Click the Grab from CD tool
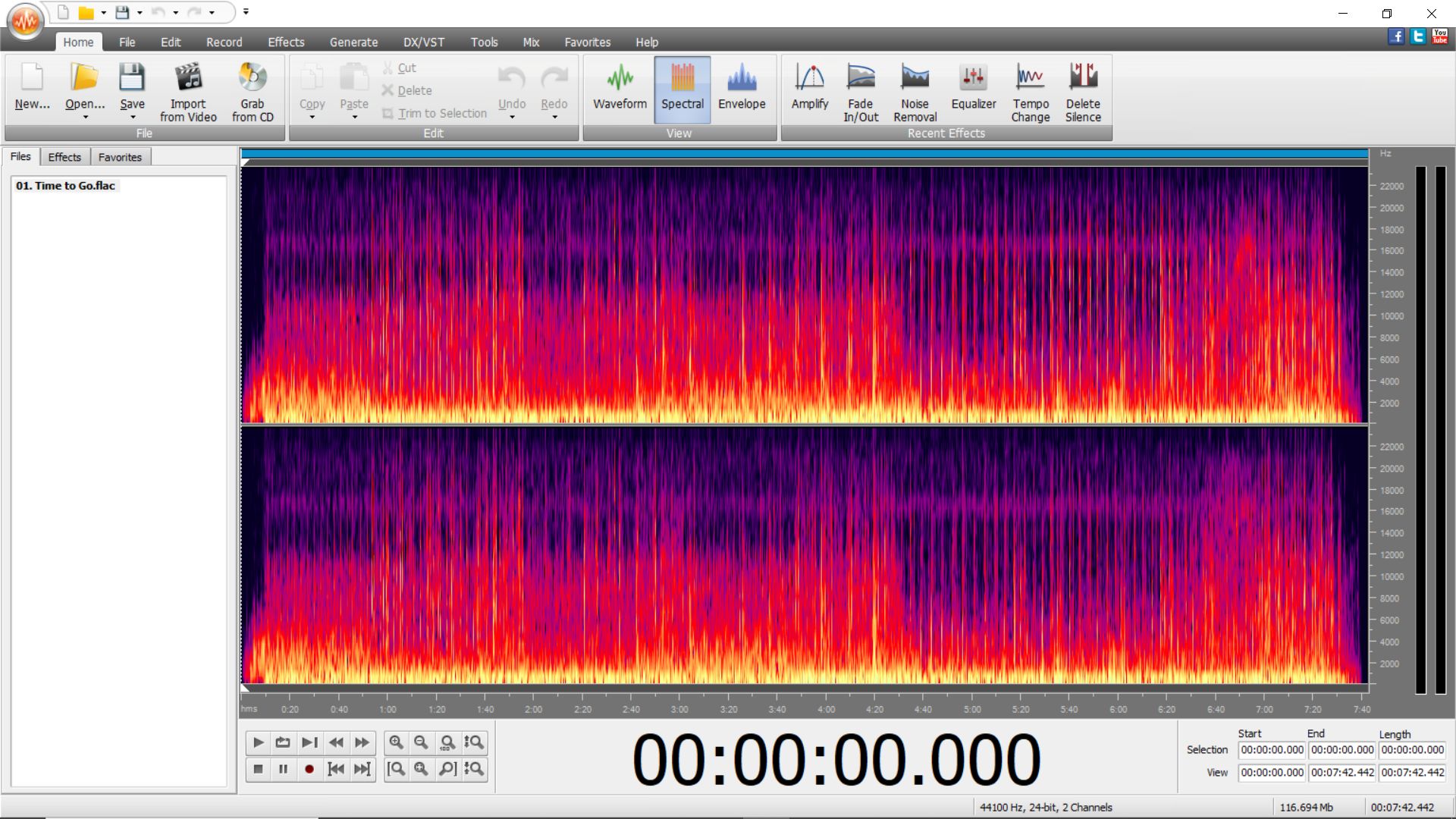1456x819 pixels. point(253,91)
